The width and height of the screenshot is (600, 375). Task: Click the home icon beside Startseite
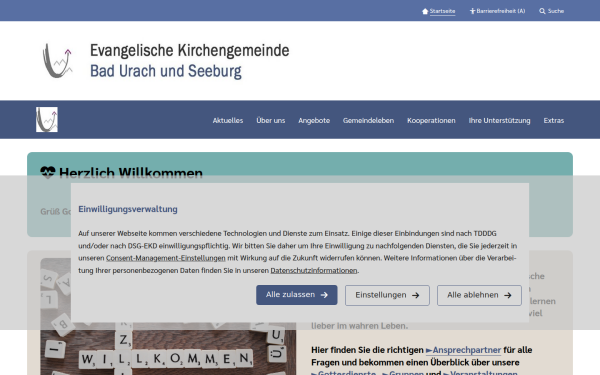tap(425, 11)
